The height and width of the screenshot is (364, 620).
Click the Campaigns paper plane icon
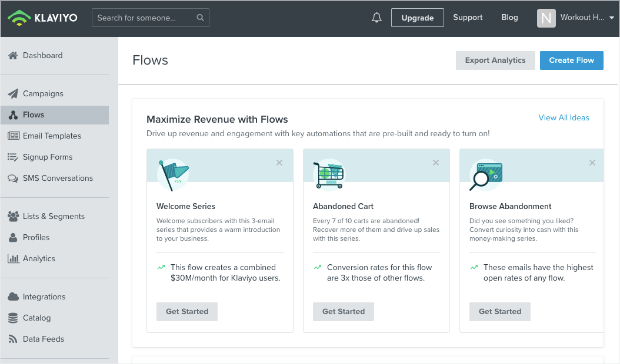[x=13, y=94]
